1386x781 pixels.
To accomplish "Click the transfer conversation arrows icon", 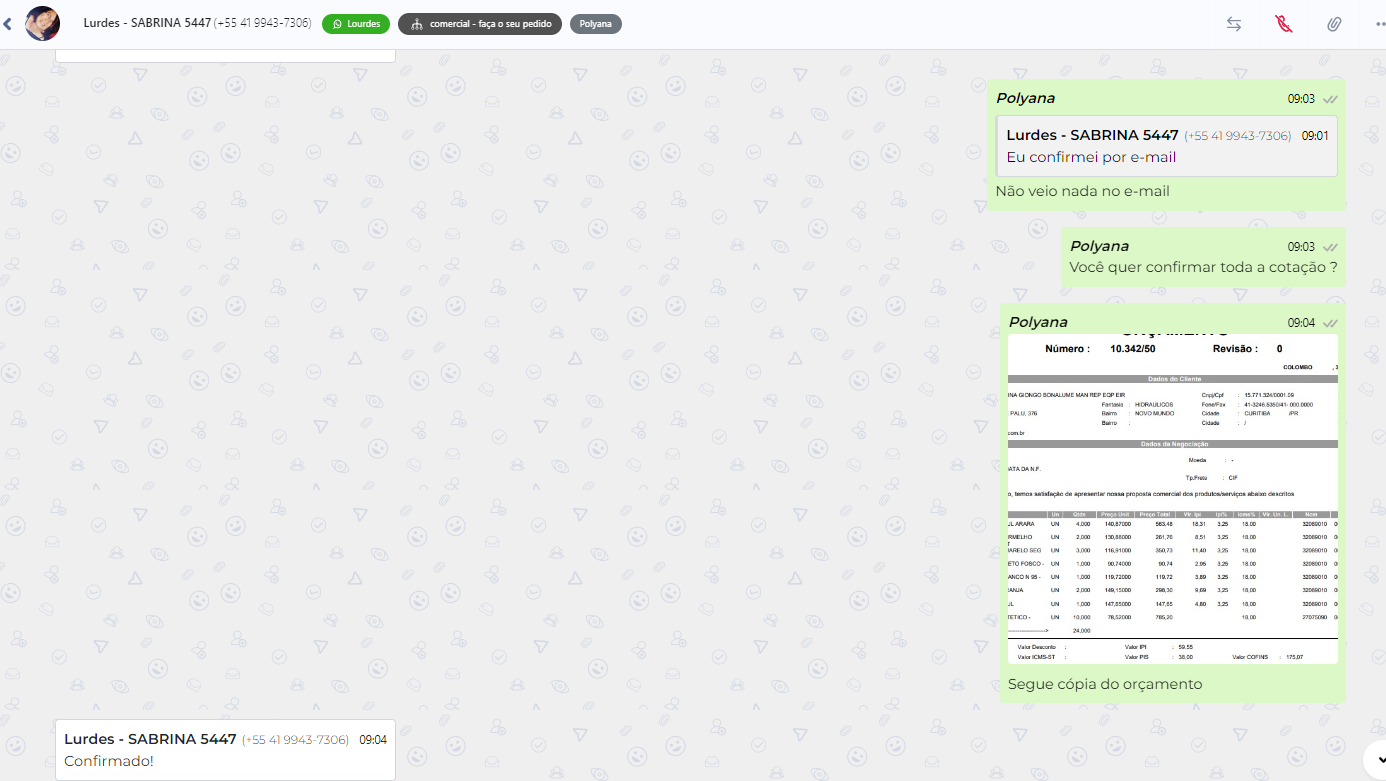I will pyautogui.click(x=1234, y=24).
